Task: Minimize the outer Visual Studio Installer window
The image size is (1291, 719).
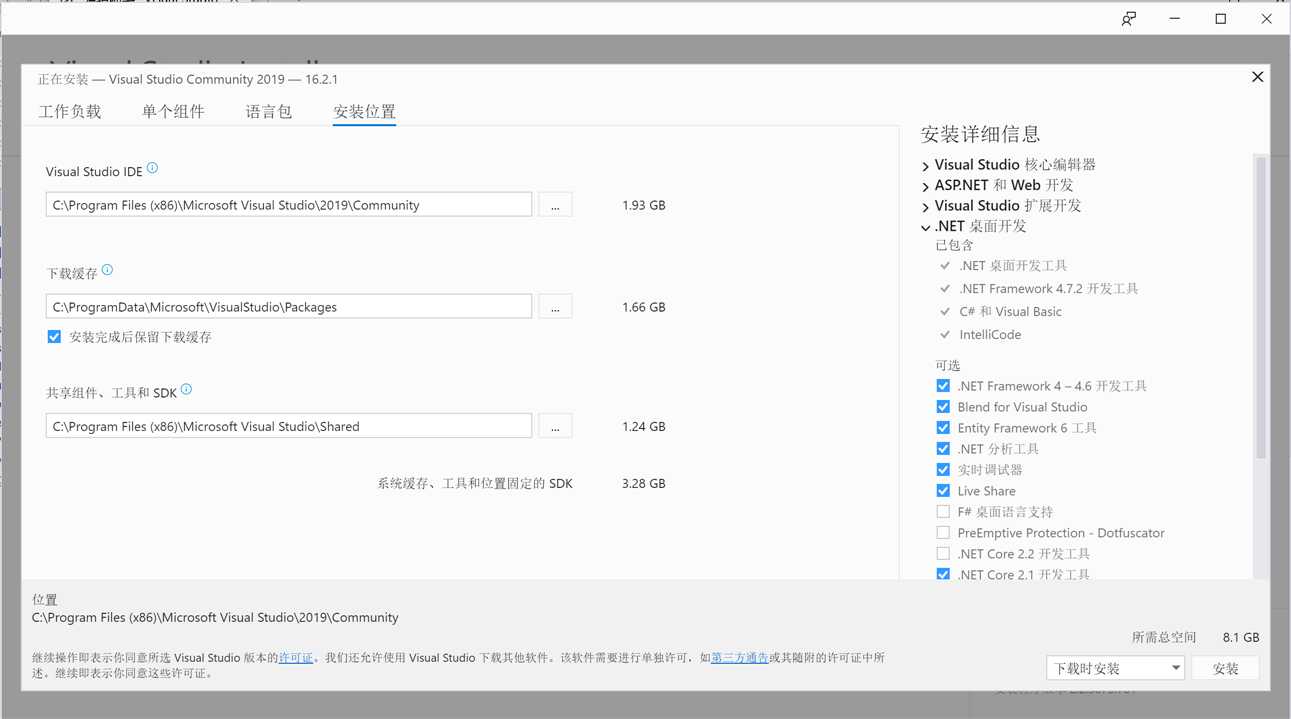Action: (1175, 19)
